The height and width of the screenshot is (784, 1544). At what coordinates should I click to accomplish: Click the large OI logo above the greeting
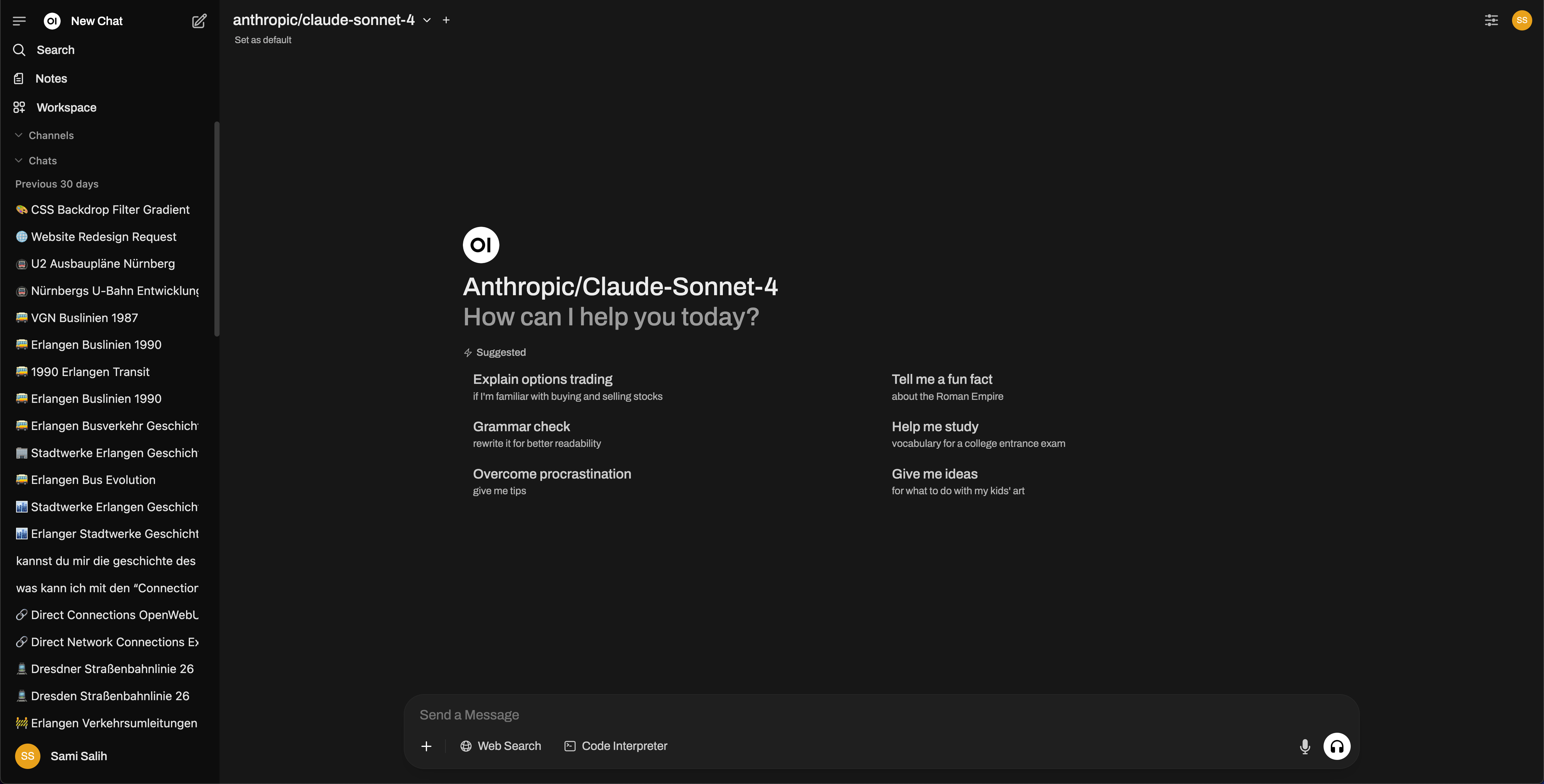(x=481, y=245)
